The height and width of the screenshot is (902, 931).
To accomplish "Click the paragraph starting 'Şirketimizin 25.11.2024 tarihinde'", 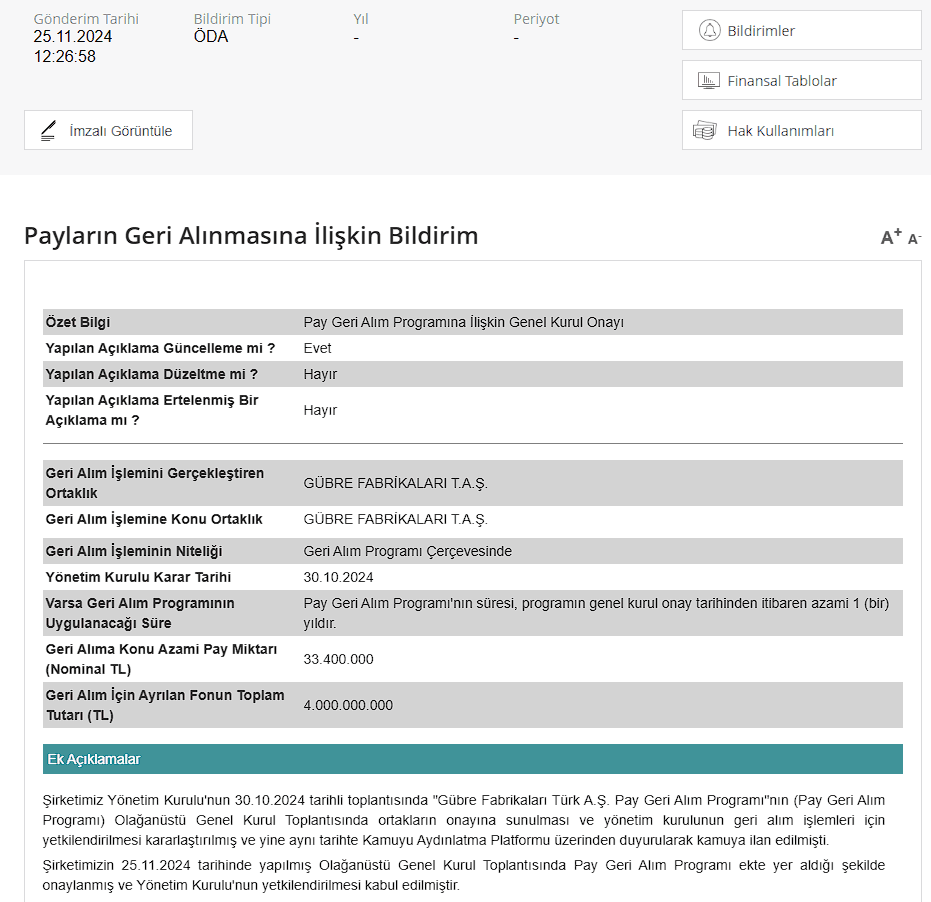I will (464, 875).
